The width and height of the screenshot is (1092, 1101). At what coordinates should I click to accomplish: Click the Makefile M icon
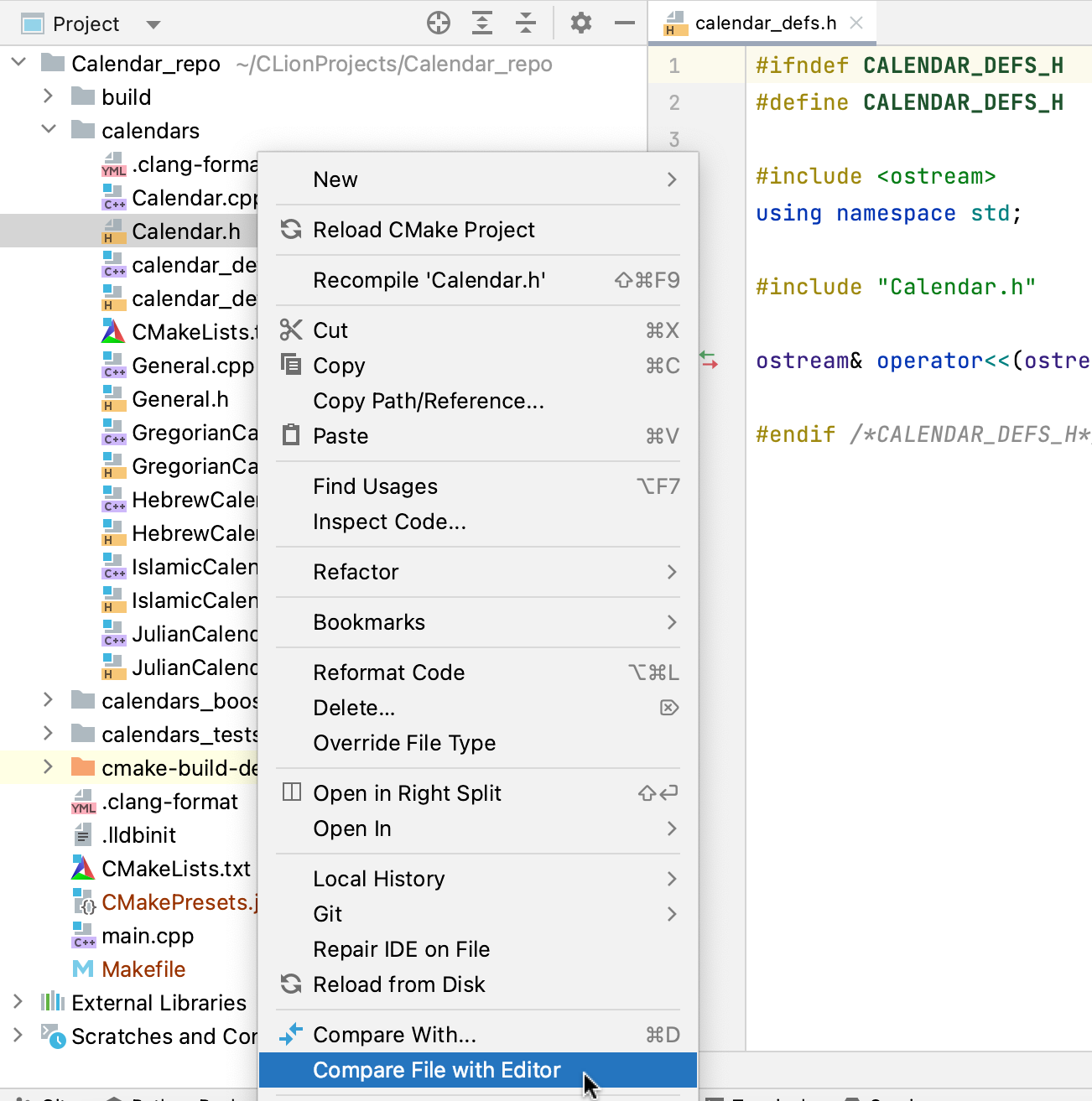click(84, 969)
